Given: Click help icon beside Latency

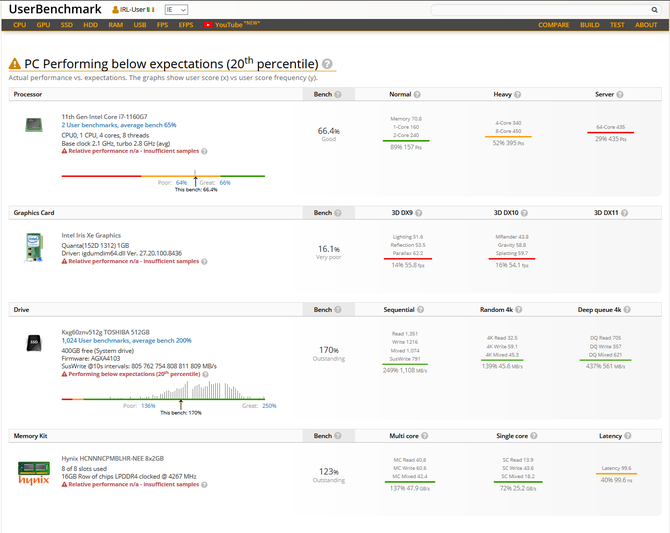Looking at the screenshot, I should pos(627,436).
